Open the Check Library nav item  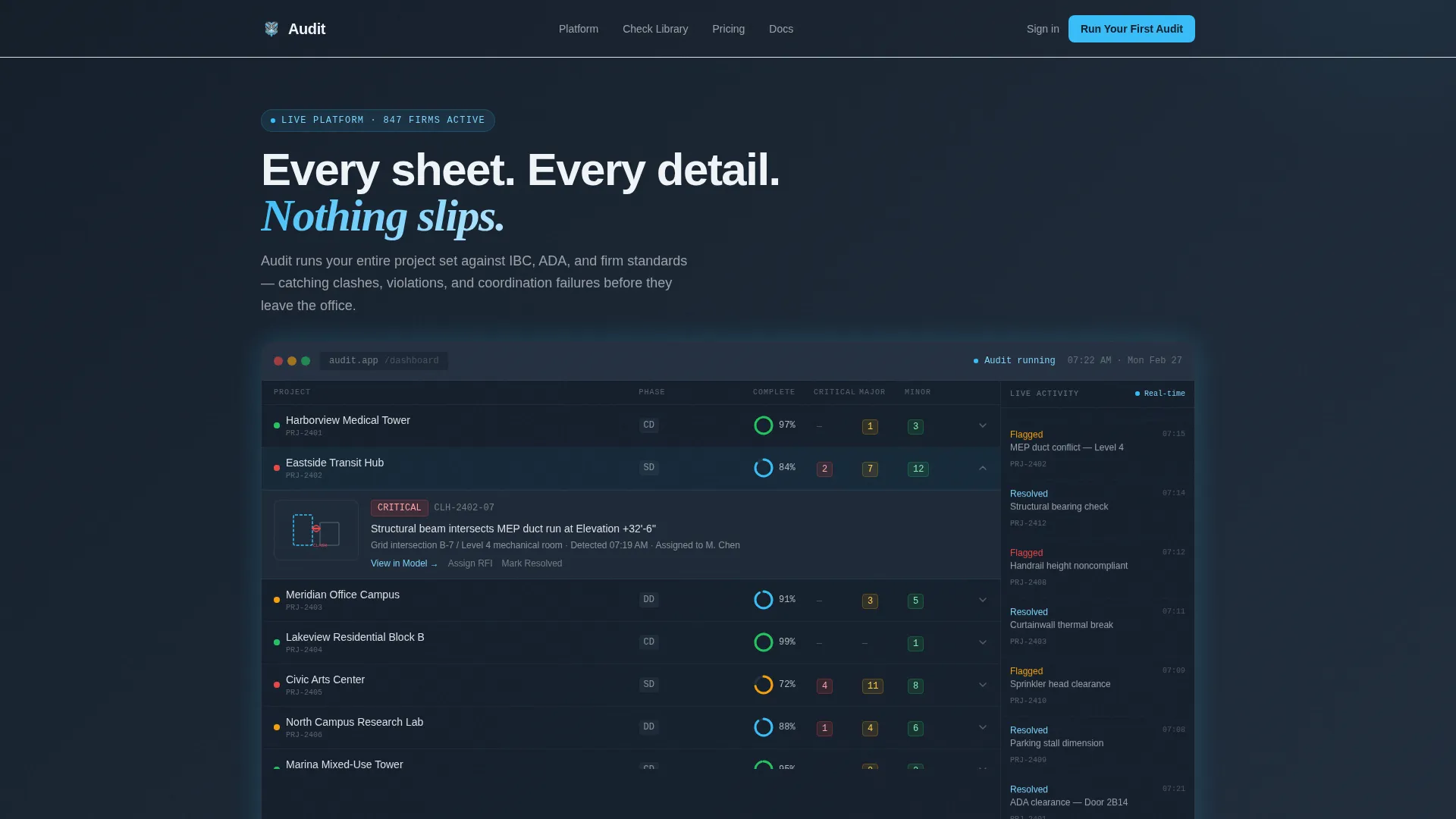pyautogui.click(x=655, y=29)
